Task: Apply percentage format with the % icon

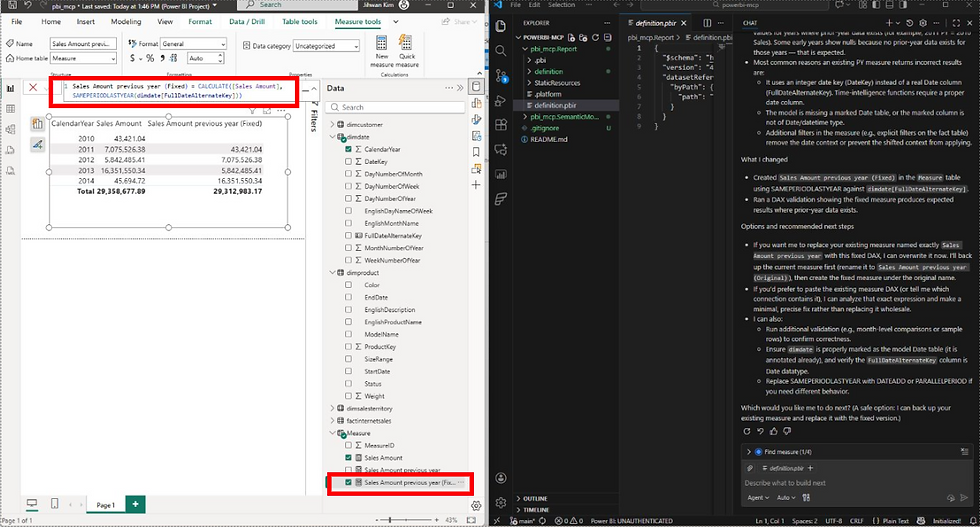Action: pyautogui.click(x=150, y=58)
